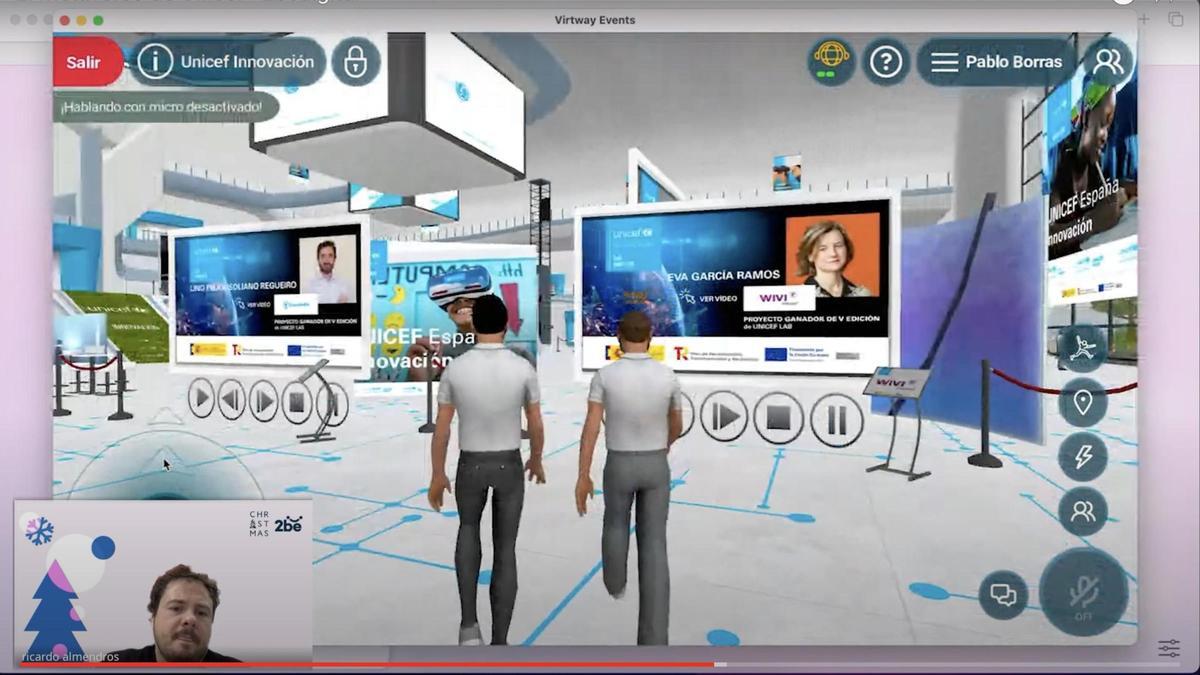Open the Unicef Innovación room info
Viewport: 1200px width, 675px height.
click(228, 62)
